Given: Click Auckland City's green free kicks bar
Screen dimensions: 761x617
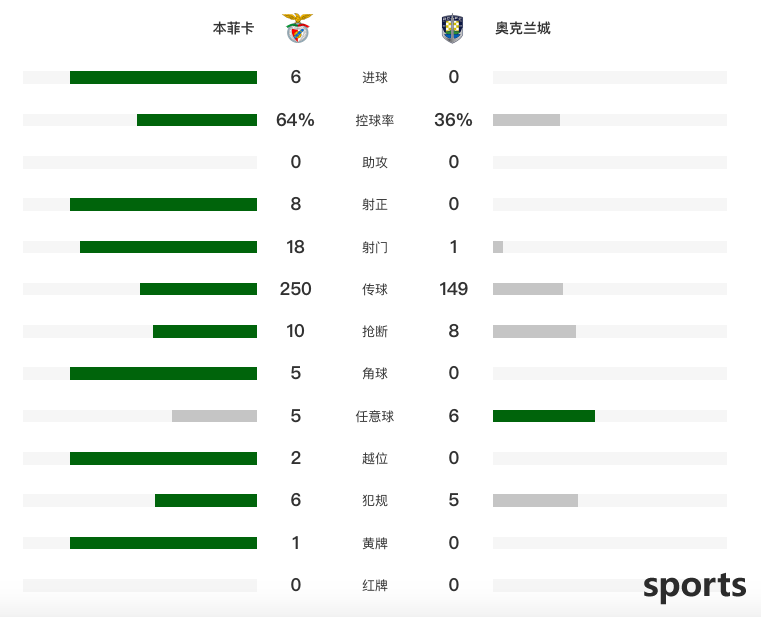Looking at the screenshot, I should click(544, 416).
